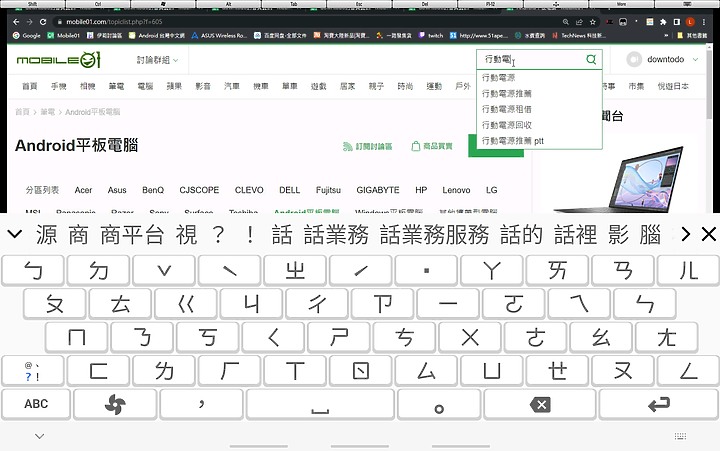Image resolution: width=720 pixels, height=451 pixels.
Task: Choose candidate 商平台
Action: pos(132,234)
